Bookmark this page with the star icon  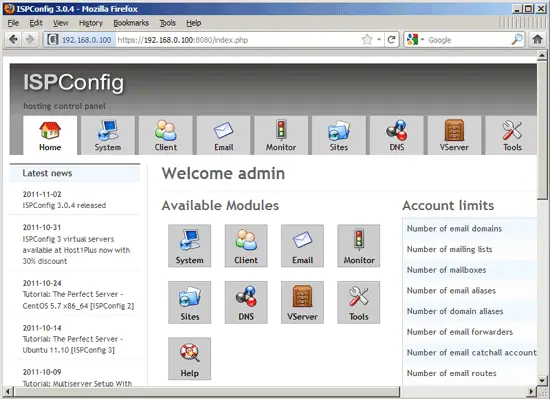[x=367, y=40]
